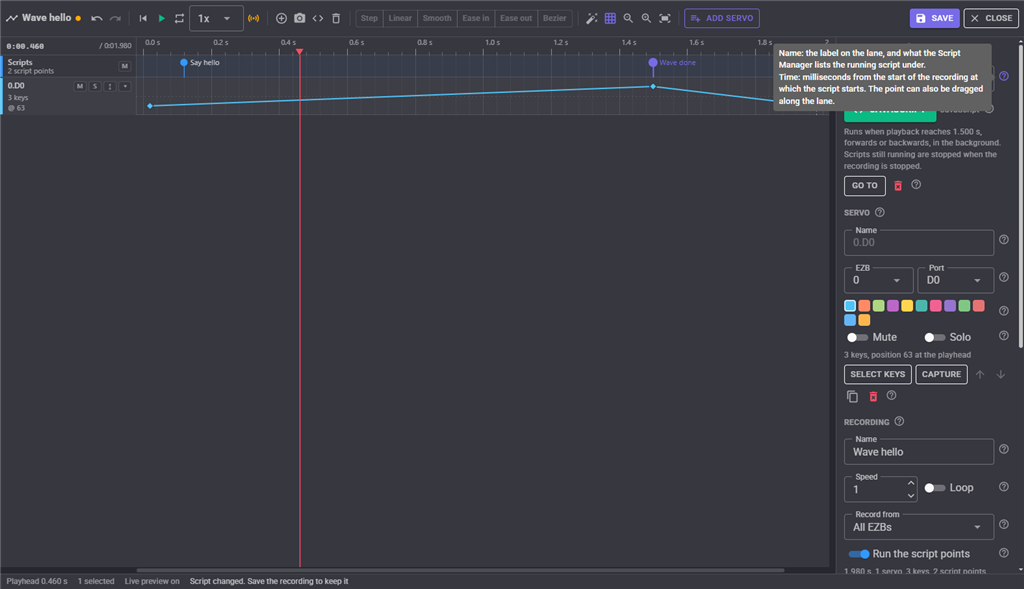Click the undo arrow icon
The width and height of the screenshot is (1024, 589).
tap(97, 18)
